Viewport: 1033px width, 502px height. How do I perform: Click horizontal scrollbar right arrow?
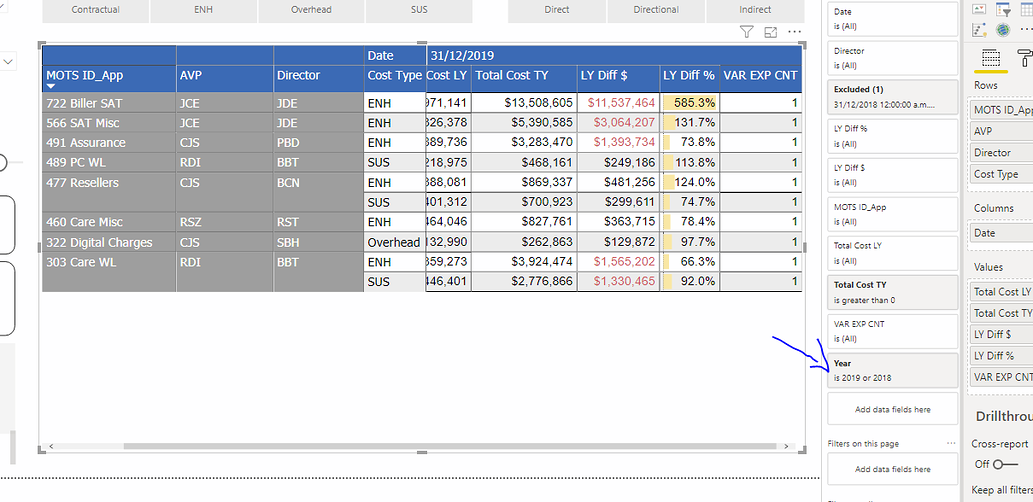(785, 446)
